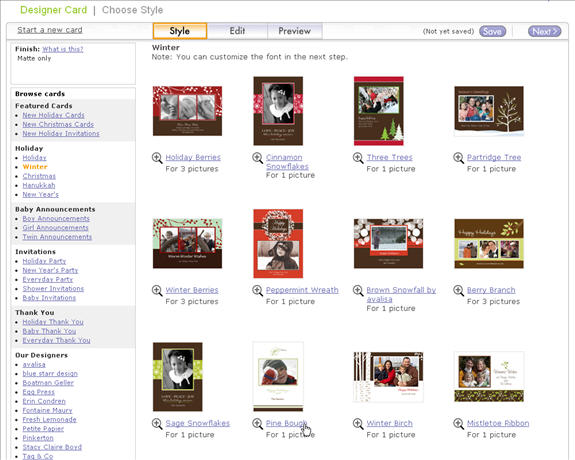Screen dimensions: 575x460
Task: Go to next step with Next button
Action: pyautogui.click(x=544, y=32)
